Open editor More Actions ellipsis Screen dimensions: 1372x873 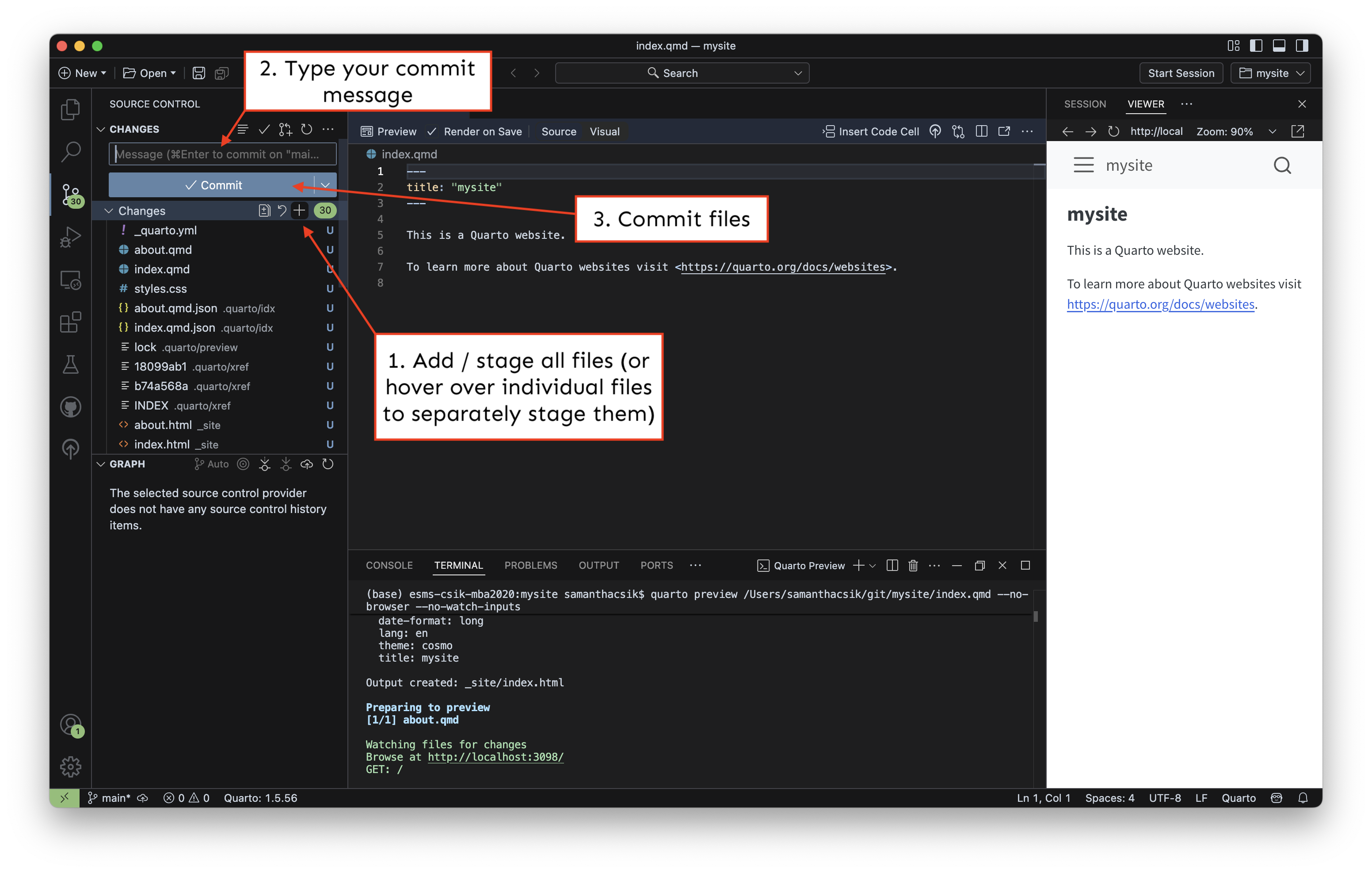(x=1027, y=131)
